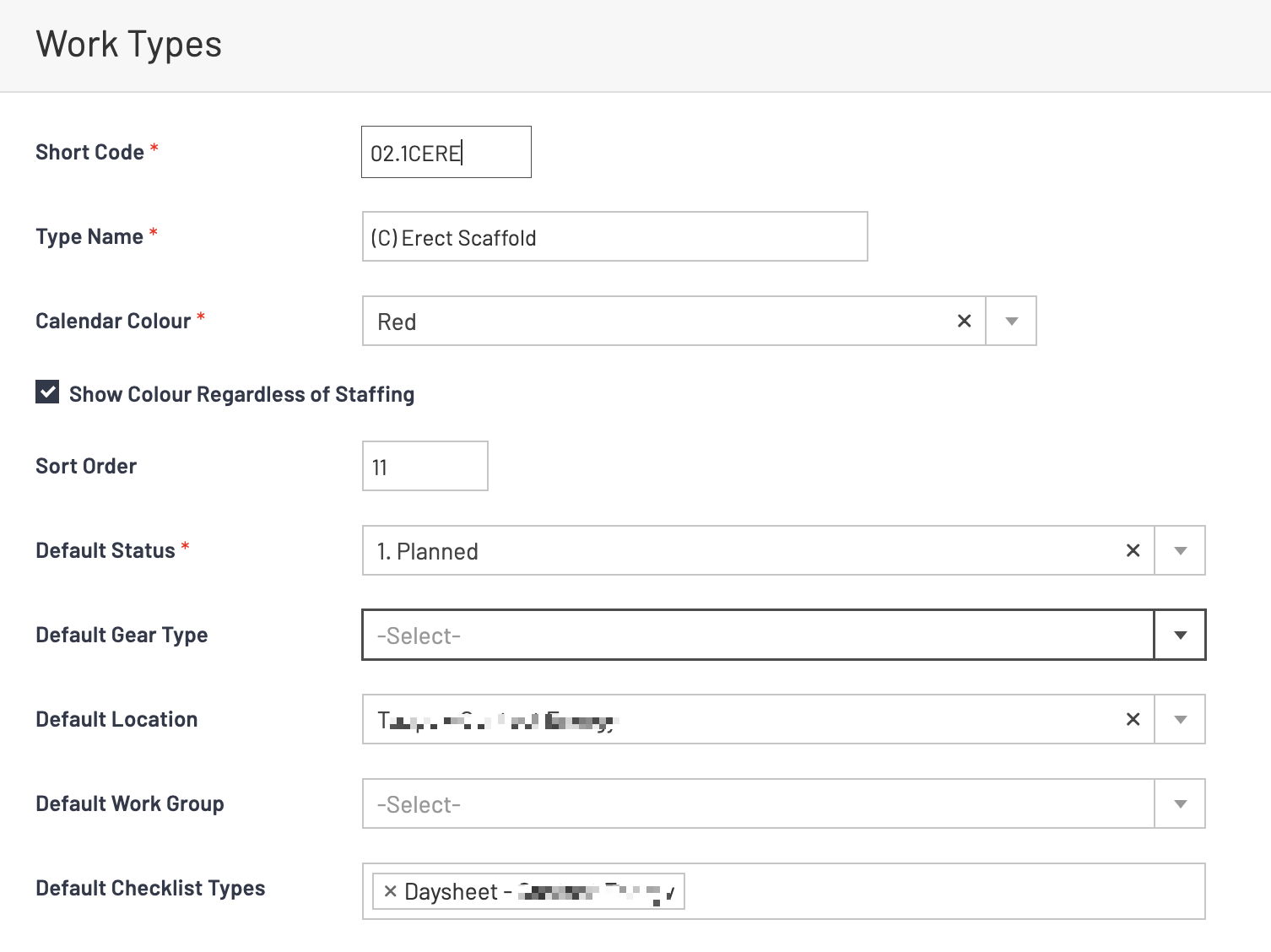Select the Default Gear Type combo box
This screenshot has width=1271, height=952.
757,635
